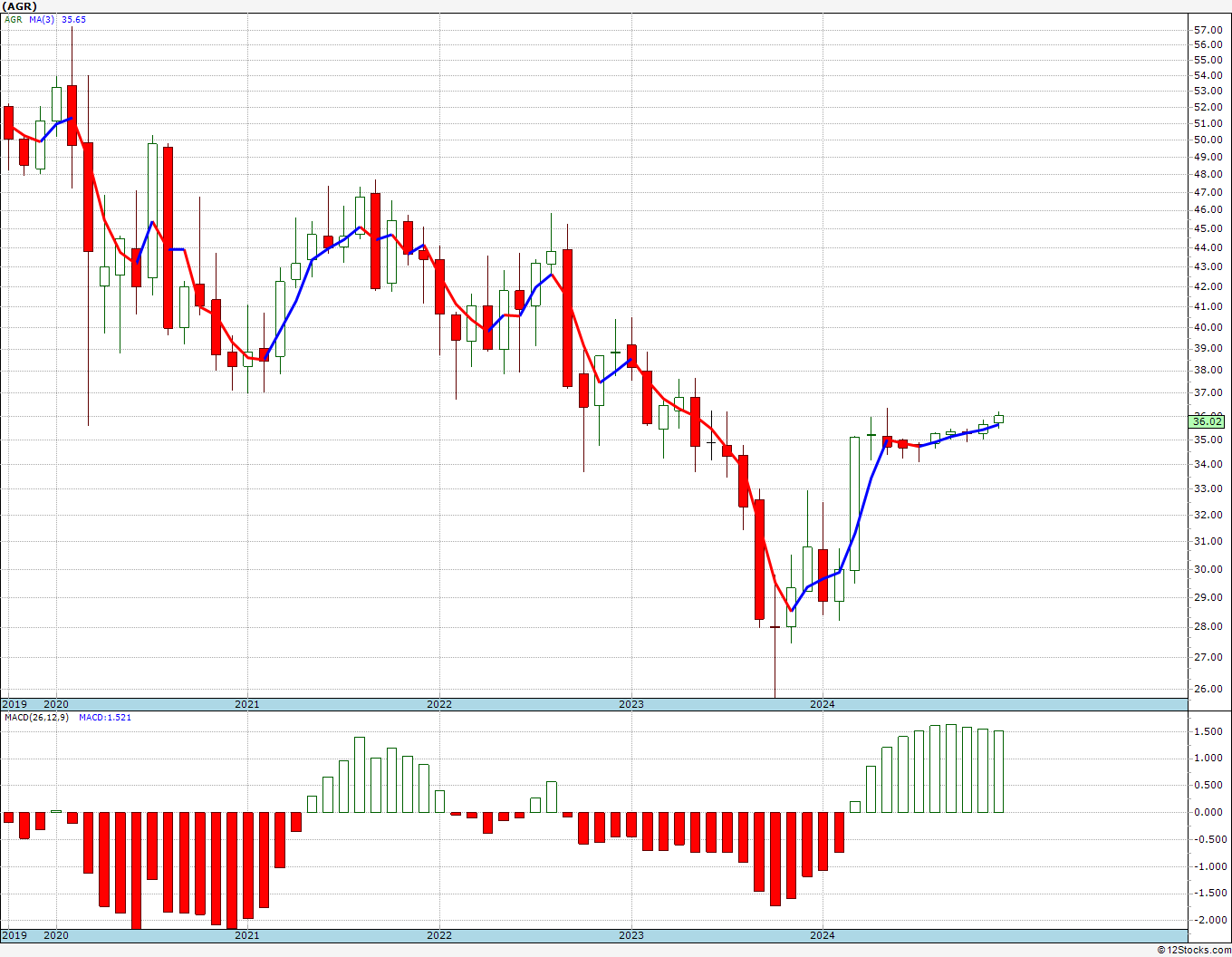Select the "50.00" price axis label
This screenshot has width=1232, height=957.
pos(1208,140)
